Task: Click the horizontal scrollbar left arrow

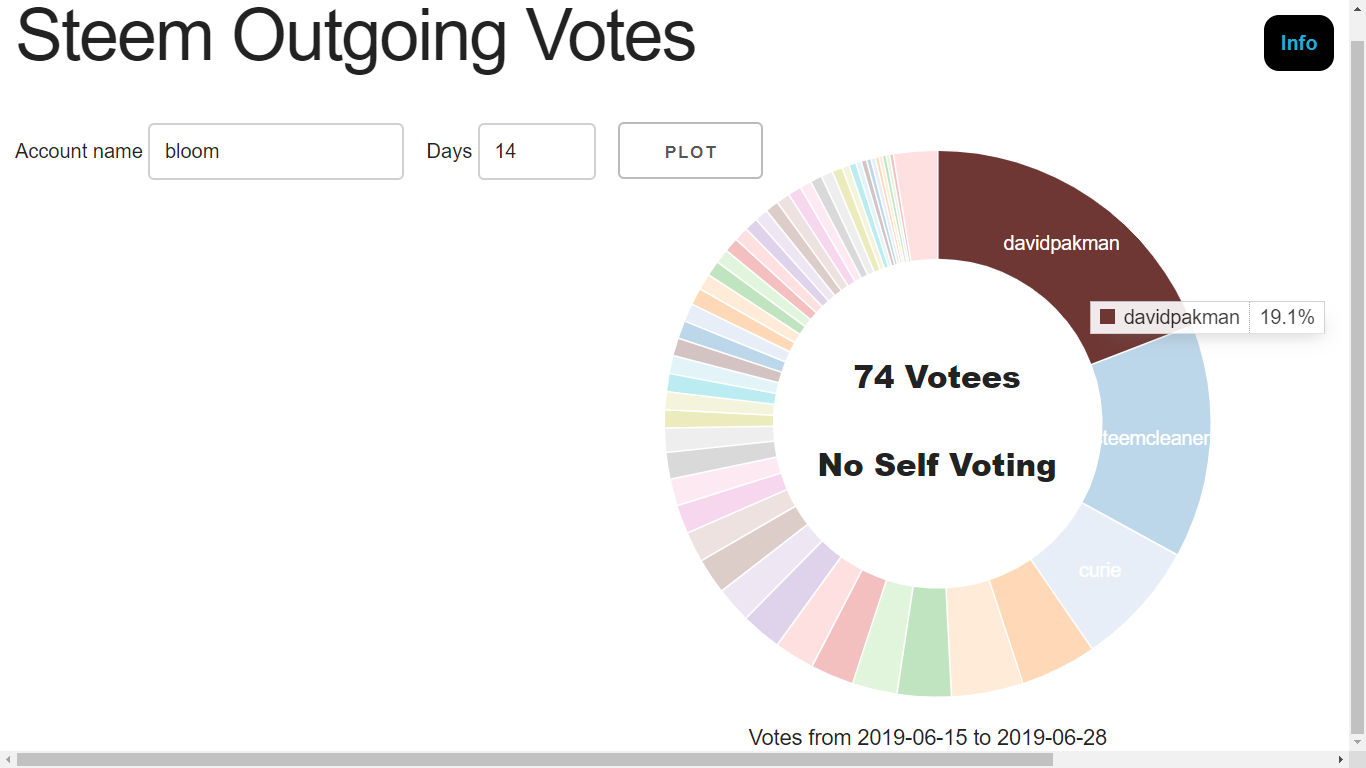Action: pos(8,760)
